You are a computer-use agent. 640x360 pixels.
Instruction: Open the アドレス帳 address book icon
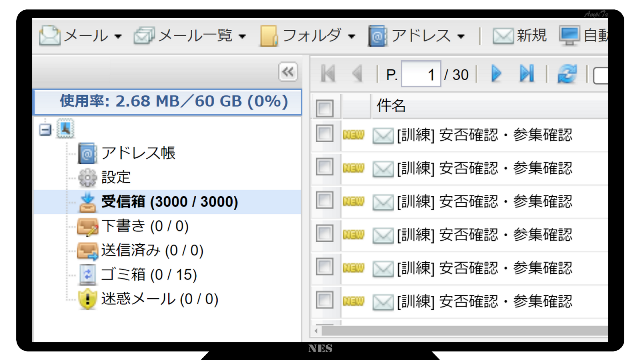[x=87, y=153]
